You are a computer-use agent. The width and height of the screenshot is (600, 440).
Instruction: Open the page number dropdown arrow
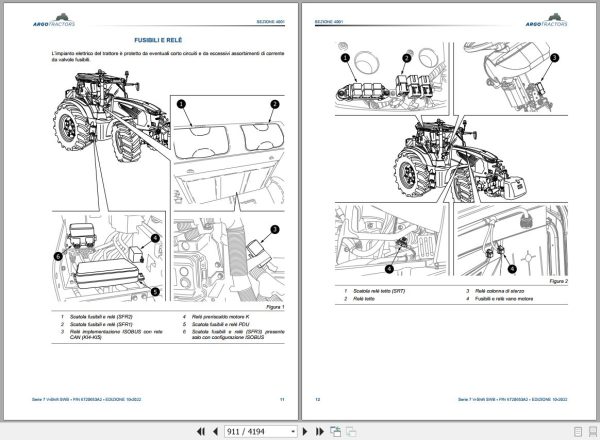tap(293, 432)
